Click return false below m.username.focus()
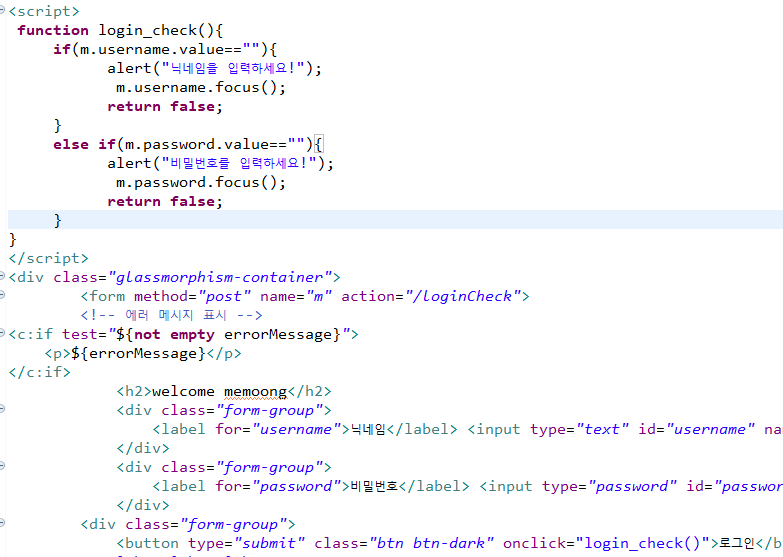The image size is (783, 557). [x=165, y=106]
